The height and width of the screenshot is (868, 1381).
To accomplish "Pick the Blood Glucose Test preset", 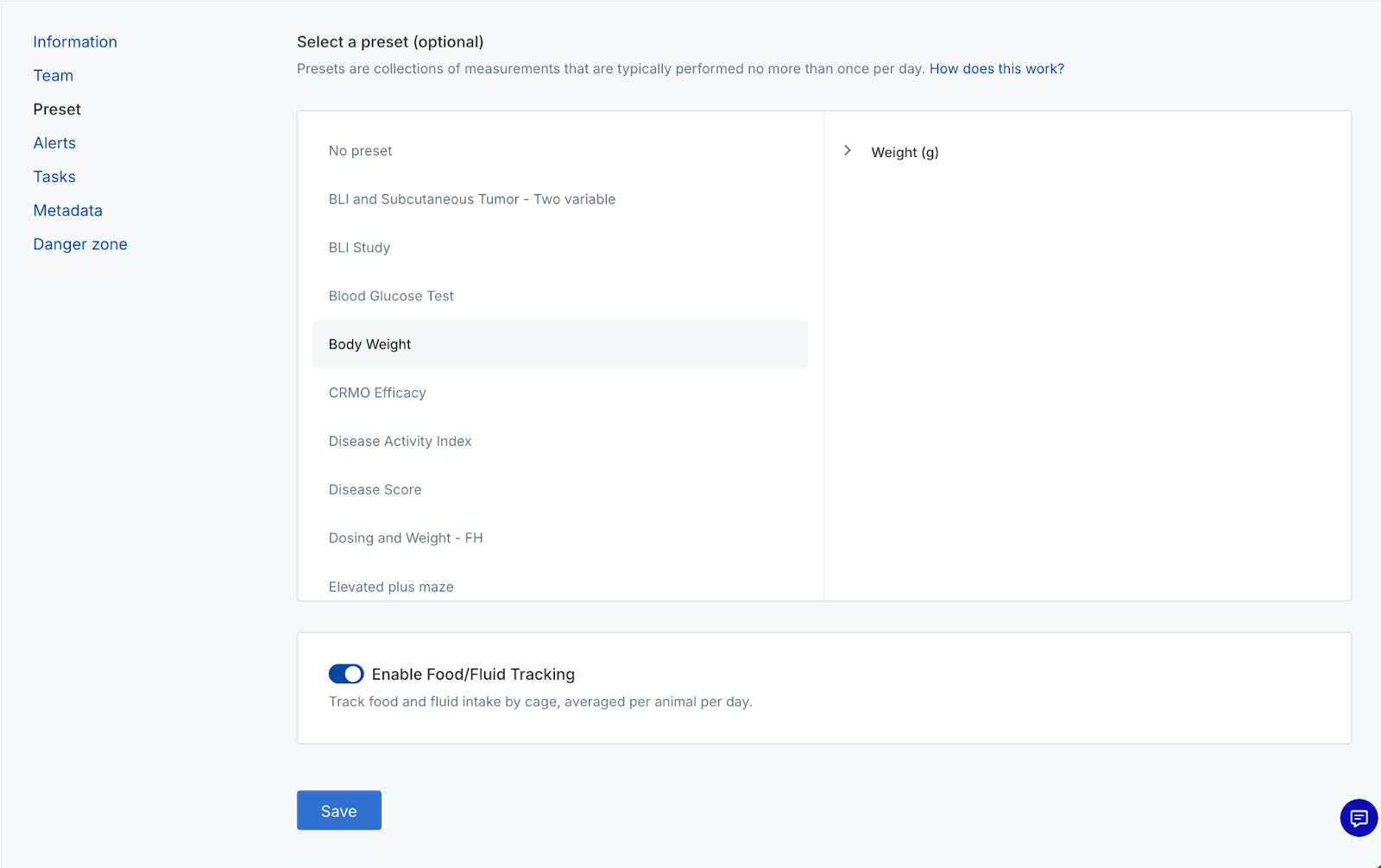I will [x=391, y=296].
